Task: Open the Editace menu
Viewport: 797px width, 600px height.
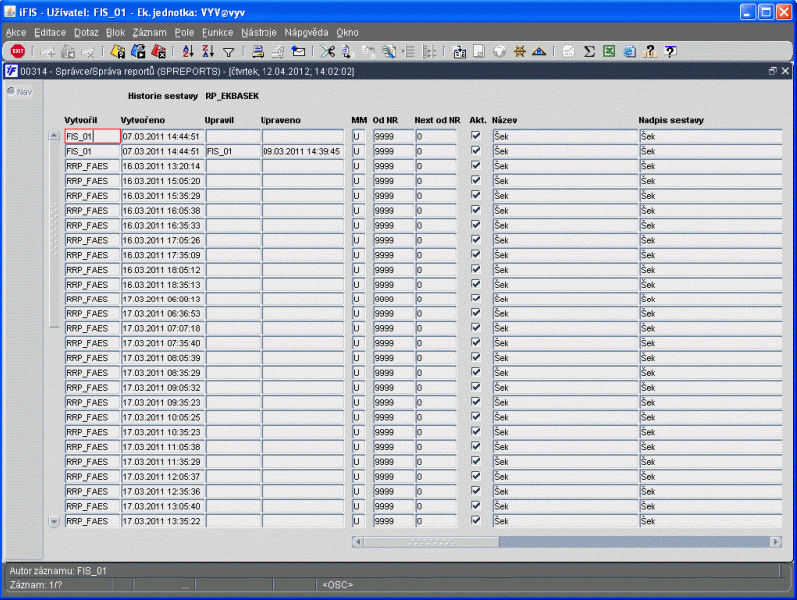Action: click(x=50, y=33)
